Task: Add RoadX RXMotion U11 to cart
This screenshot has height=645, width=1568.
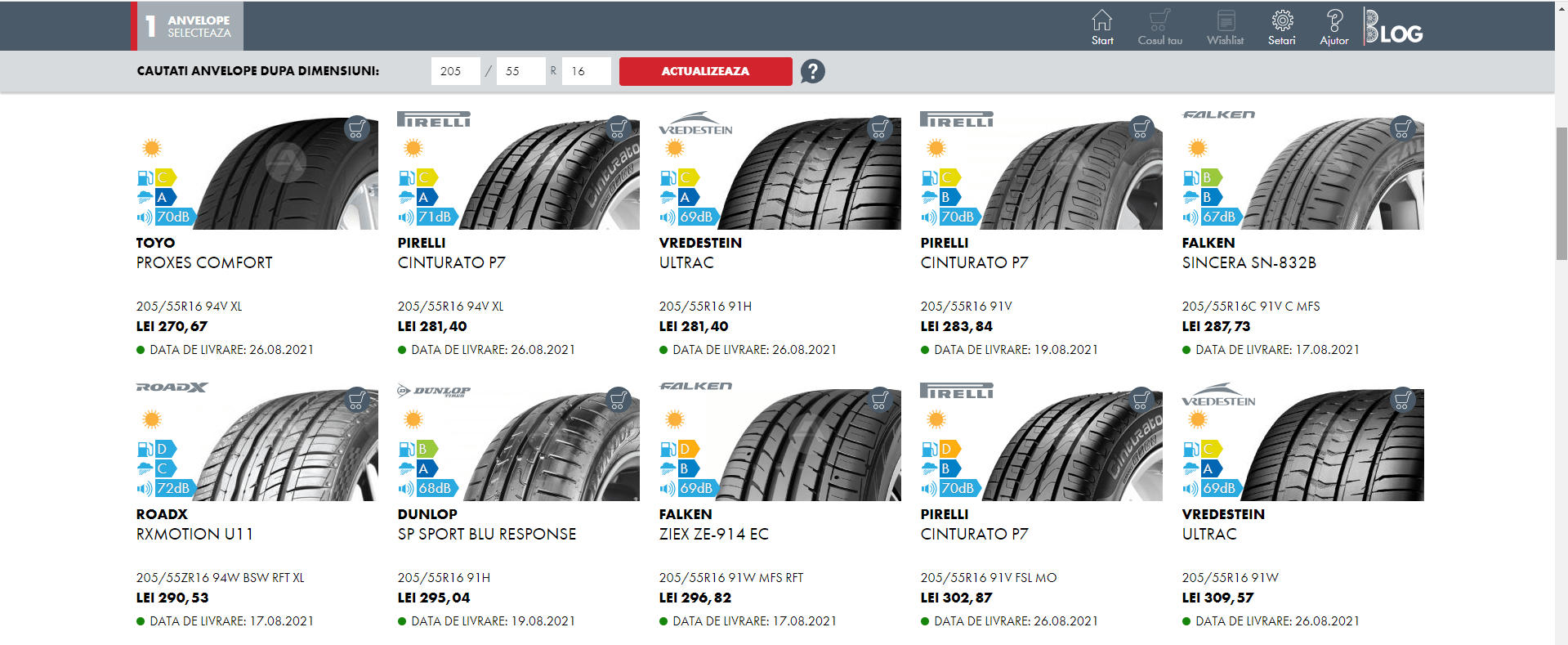Action: tap(356, 400)
